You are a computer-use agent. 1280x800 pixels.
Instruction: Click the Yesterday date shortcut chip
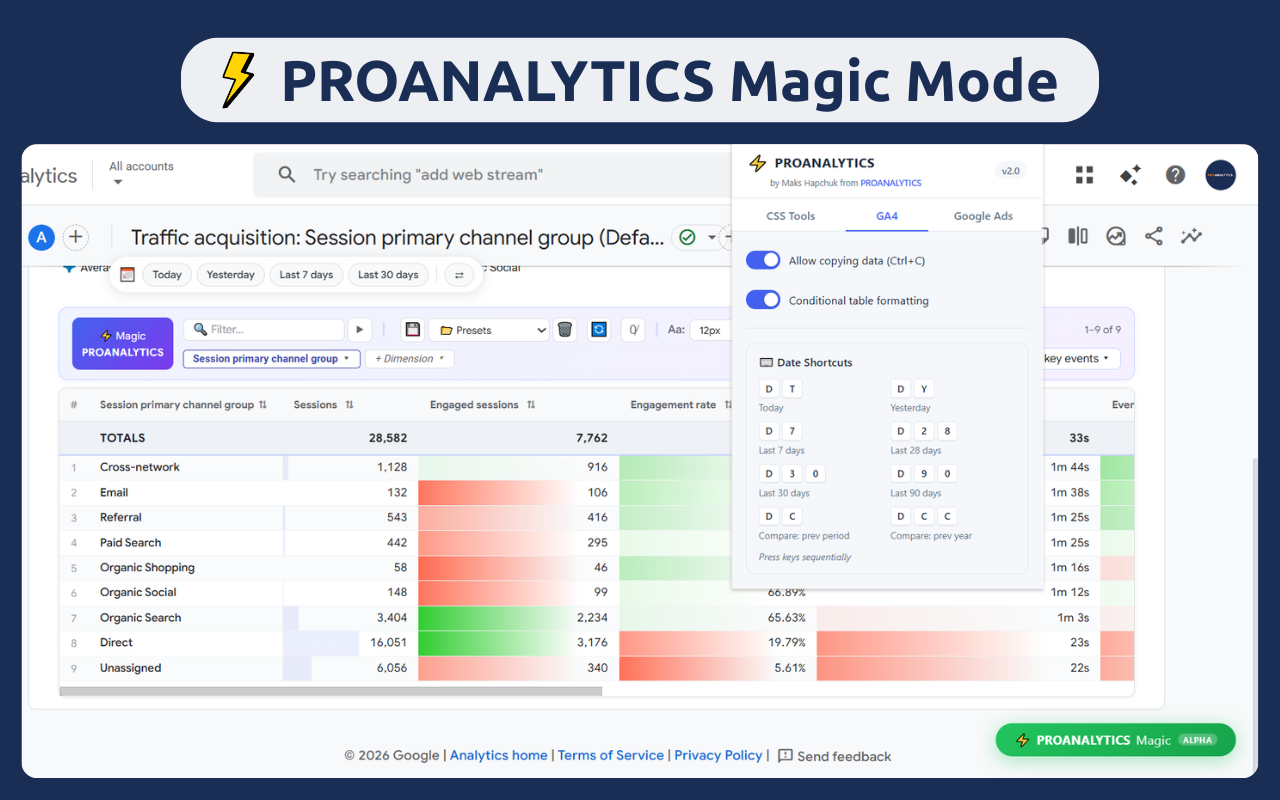[231, 275]
